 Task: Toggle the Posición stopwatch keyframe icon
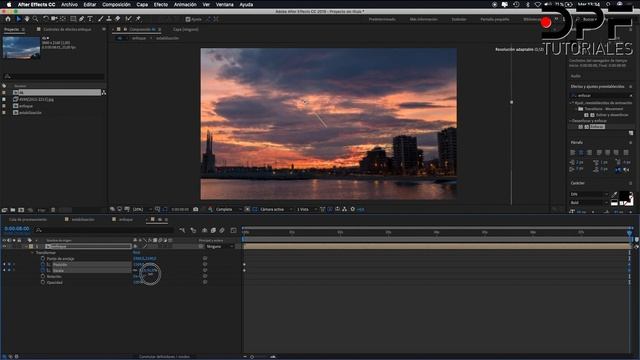pos(43,264)
